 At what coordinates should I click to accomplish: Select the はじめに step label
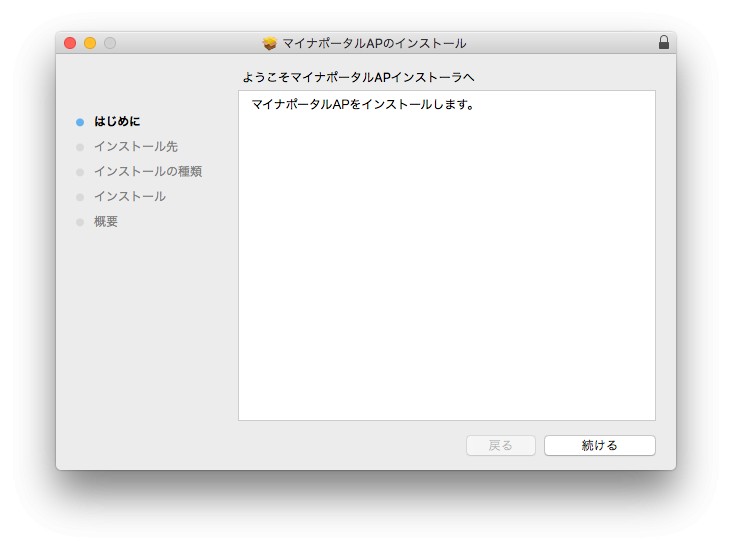pos(117,121)
